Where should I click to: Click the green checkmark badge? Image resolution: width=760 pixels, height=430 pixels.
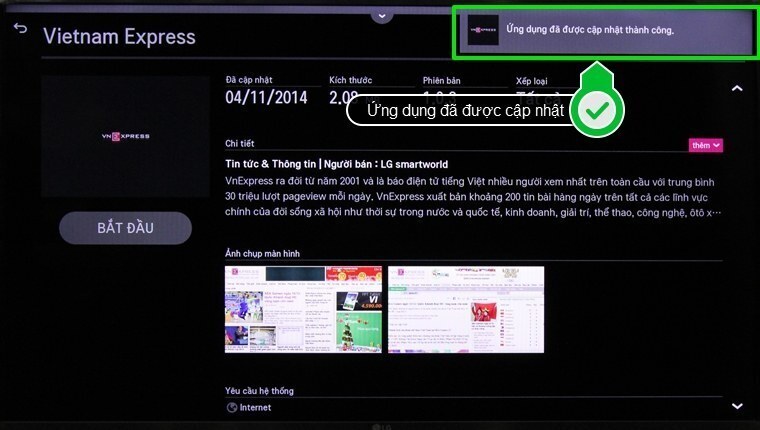tap(598, 109)
